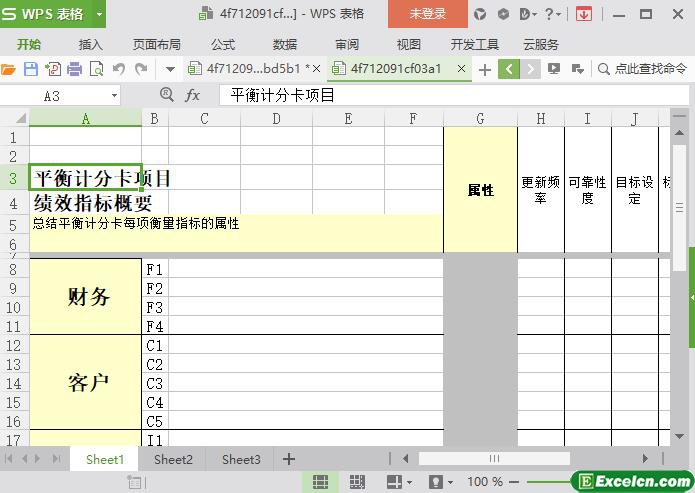Click the Open folder icon
This screenshot has width=695, height=493.
click(9, 69)
